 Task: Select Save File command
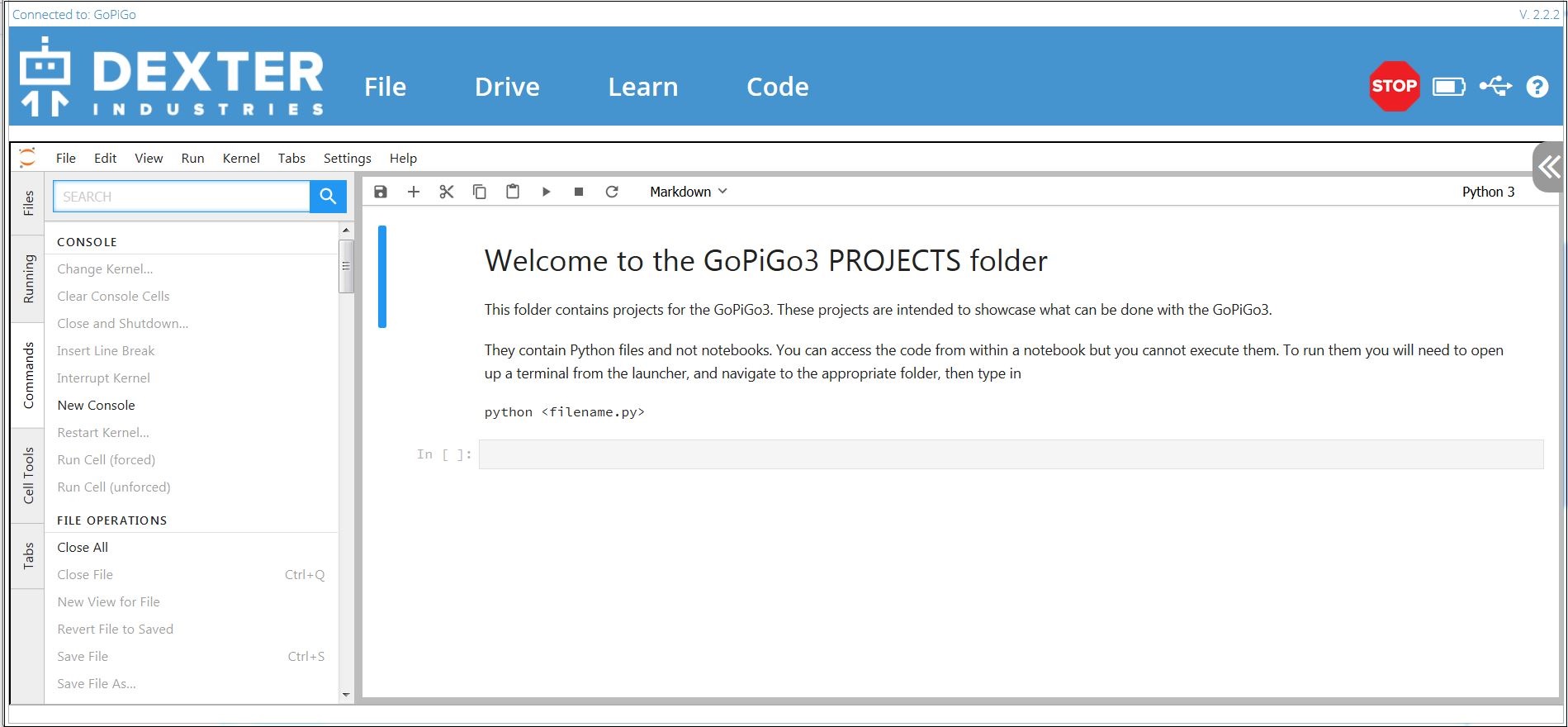click(x=192, y=657)
